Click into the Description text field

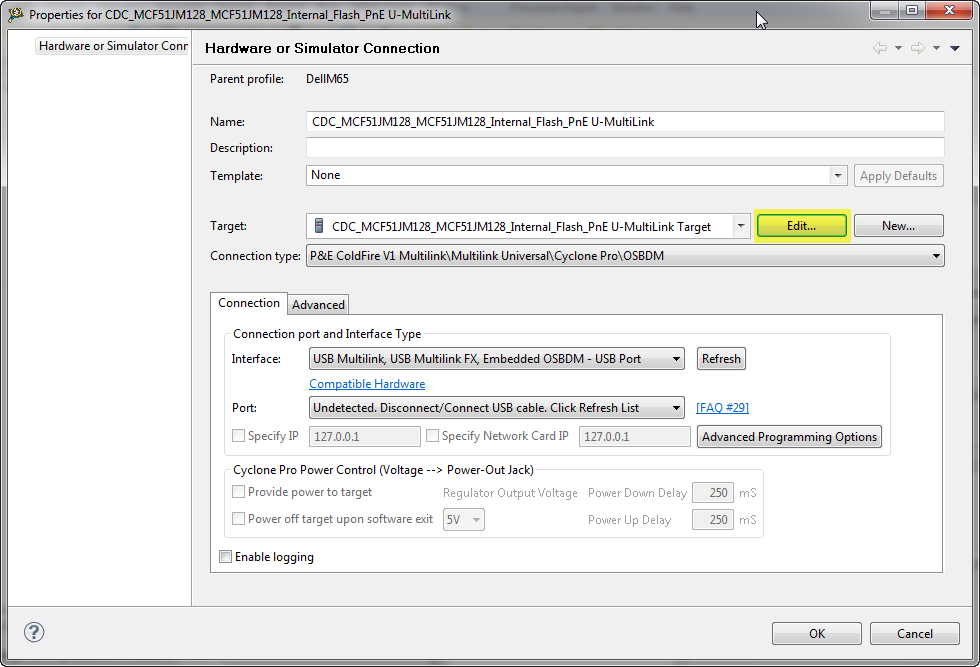[x=625, y=148]
